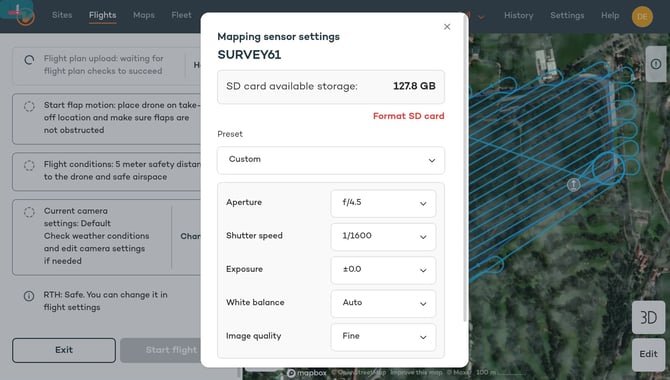Image resolution: width=670 pixels, height=380 pixels.
Task: Click the 'RTH: Safe' message text
Action: (x=105, y=301)
